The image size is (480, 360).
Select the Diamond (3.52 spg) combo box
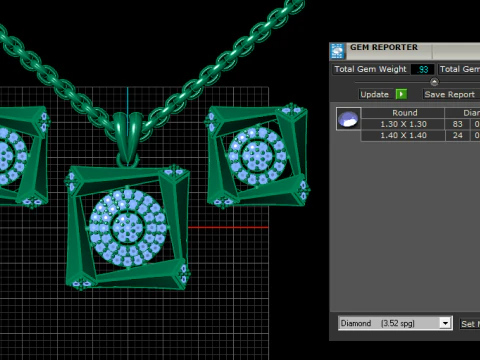pyautogui.click(x=395, y=323)
